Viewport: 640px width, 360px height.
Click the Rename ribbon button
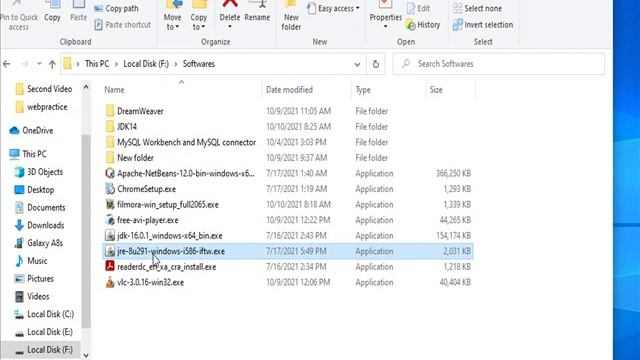click(x=257, y=12)
